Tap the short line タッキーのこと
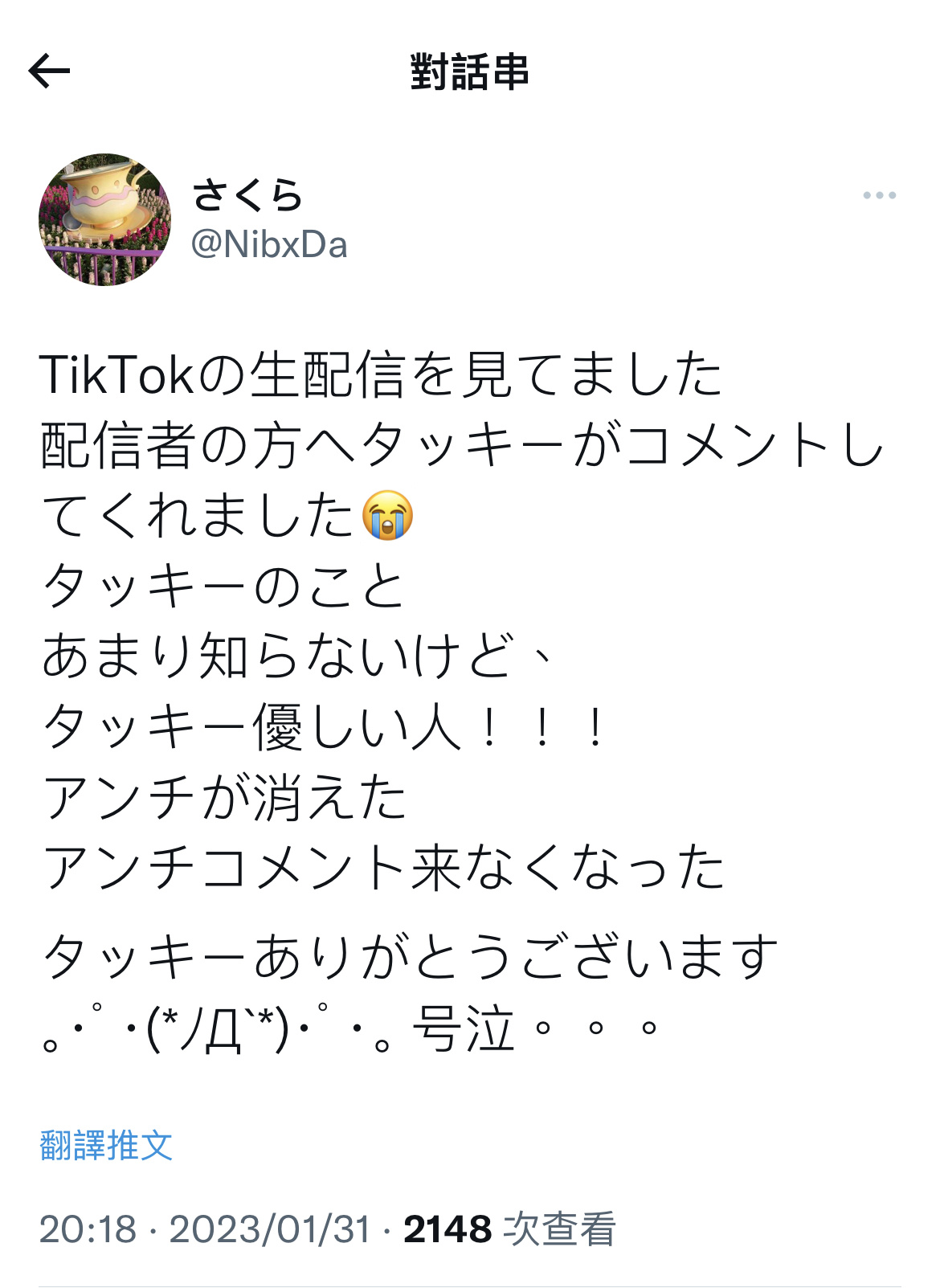The width and height of the screenshot is (940, 1288). point(223,585)
